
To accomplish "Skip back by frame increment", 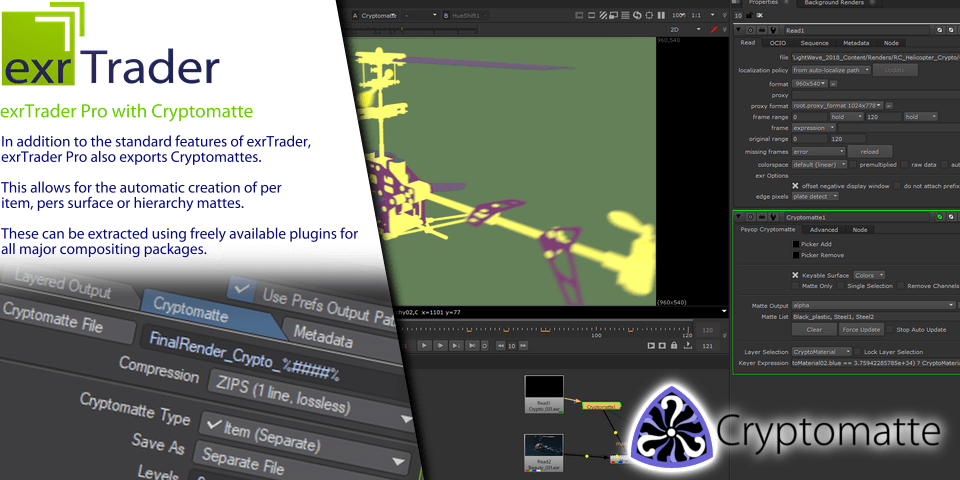I will pos(501,345).
